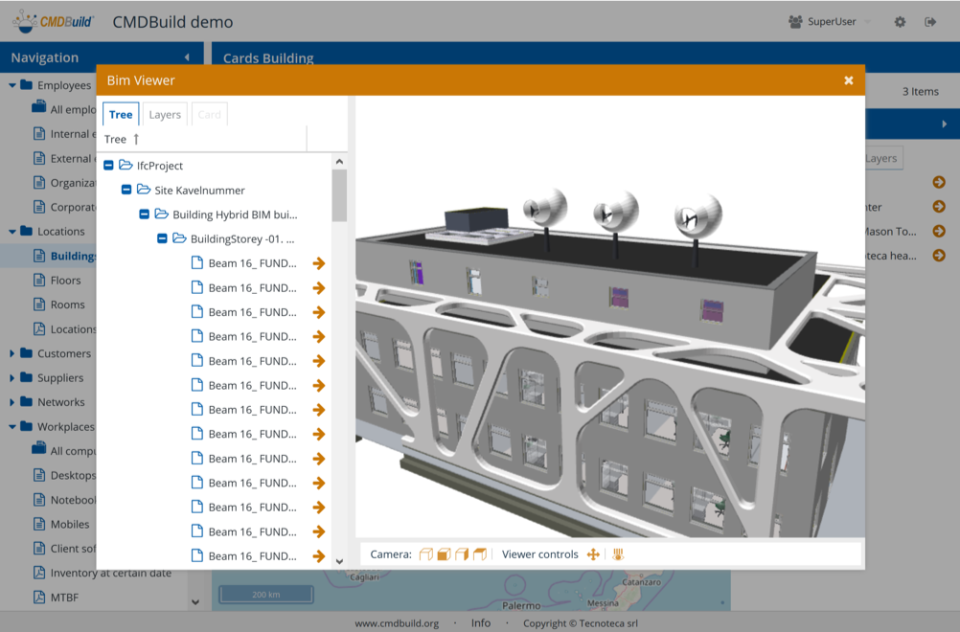This screenshot has height=632, width=960.
Task: Collapse the Workplaces group triangle
Action: (12, 427)
